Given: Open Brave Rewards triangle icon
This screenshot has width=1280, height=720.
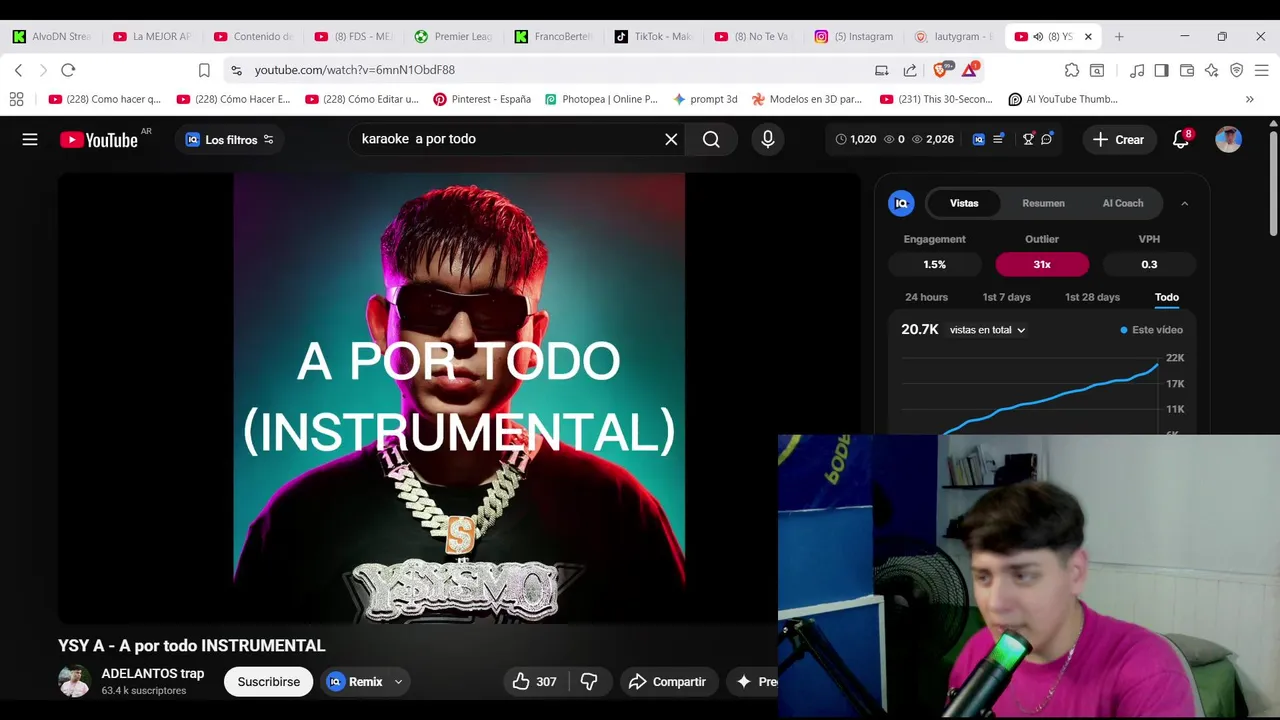Looking at the screenshot, I should pyautogui.click(x=970, y=70).
